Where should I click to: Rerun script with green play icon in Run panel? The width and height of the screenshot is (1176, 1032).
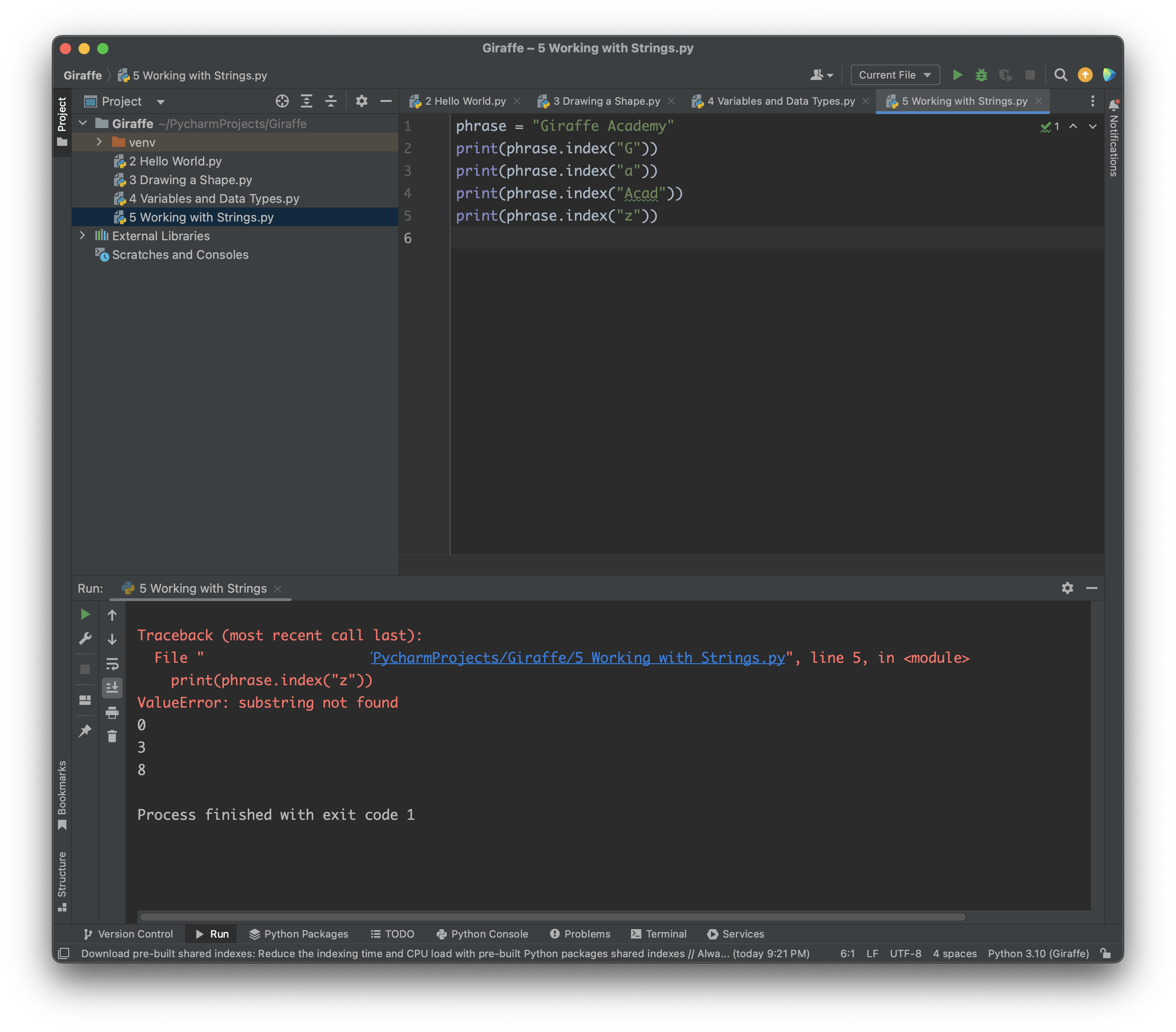pyautogui.click(x=85, y=614)
